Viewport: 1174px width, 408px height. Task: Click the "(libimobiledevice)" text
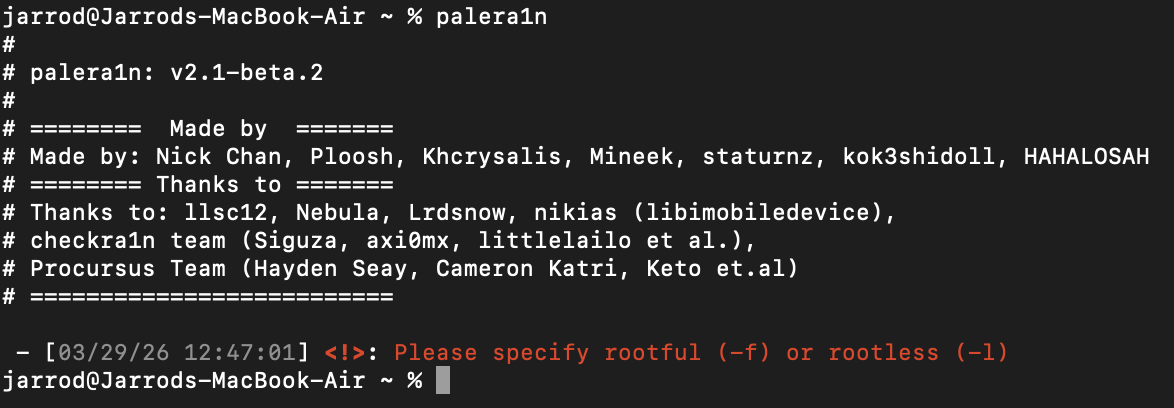pos(793,213)
